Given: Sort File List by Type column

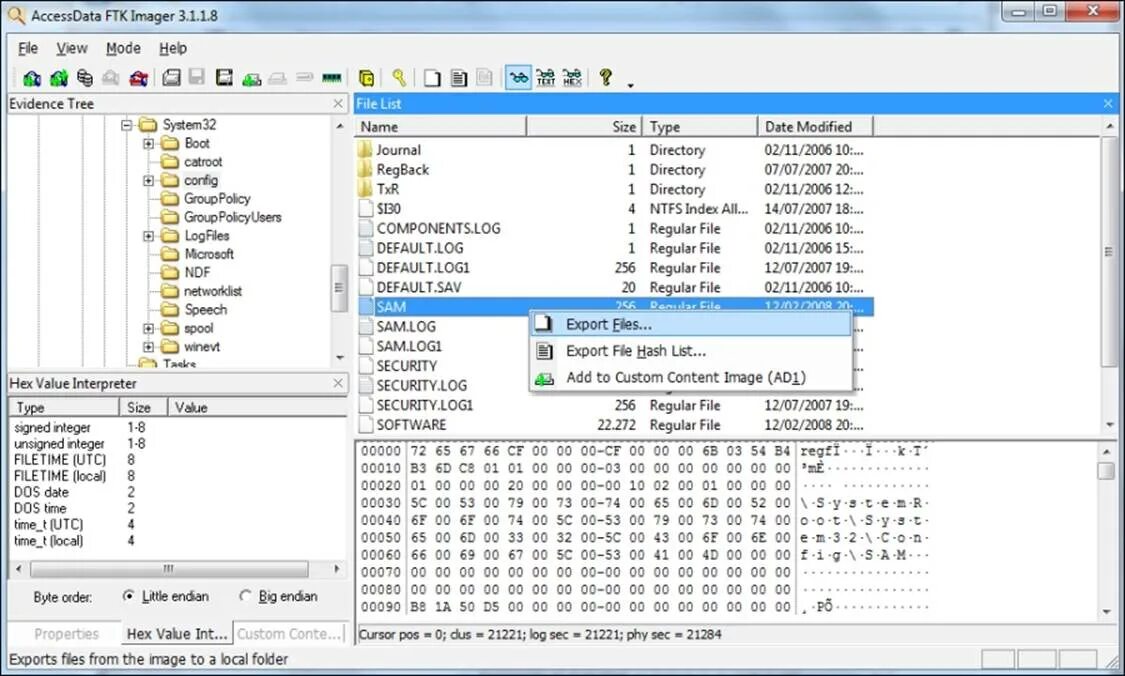Looking at the screenshot, I should (700, 126).
